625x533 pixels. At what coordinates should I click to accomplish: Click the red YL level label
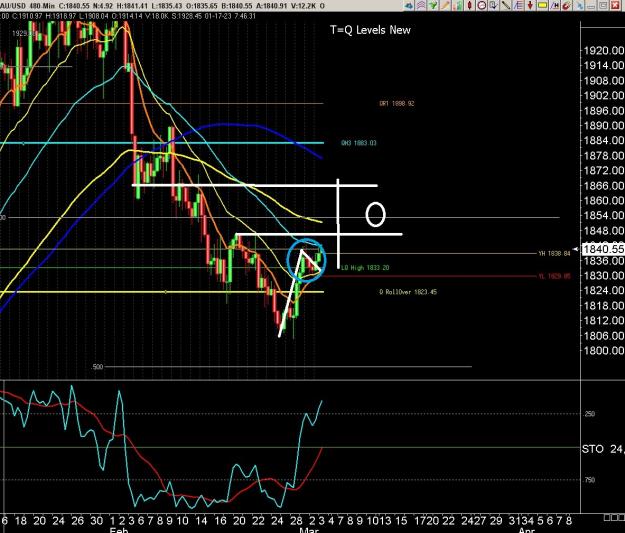[554, 276]
